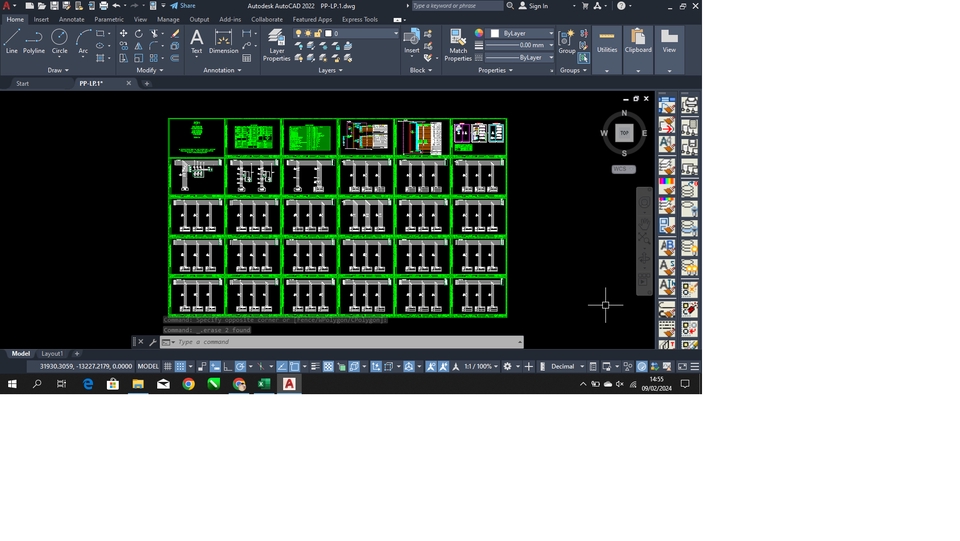Open Layer Properties manager
The width and height of the screenshot is (960, 541).
(277, 45)
